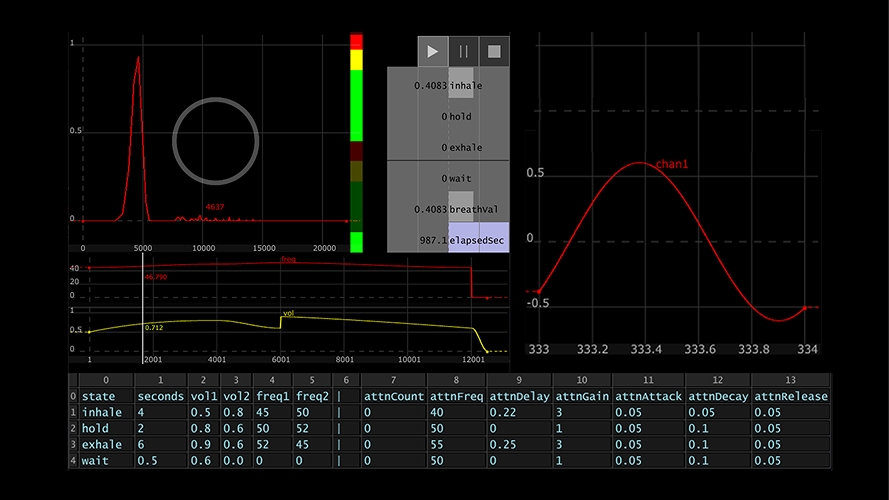Click the attnRelease column header

tap(790, 396)
